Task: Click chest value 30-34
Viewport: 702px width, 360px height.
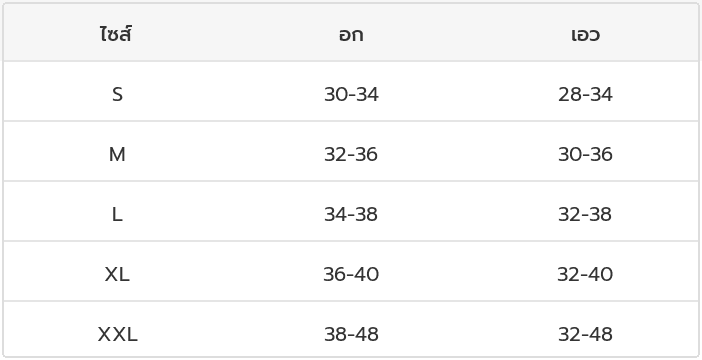Action: click(x=351, y=94)
